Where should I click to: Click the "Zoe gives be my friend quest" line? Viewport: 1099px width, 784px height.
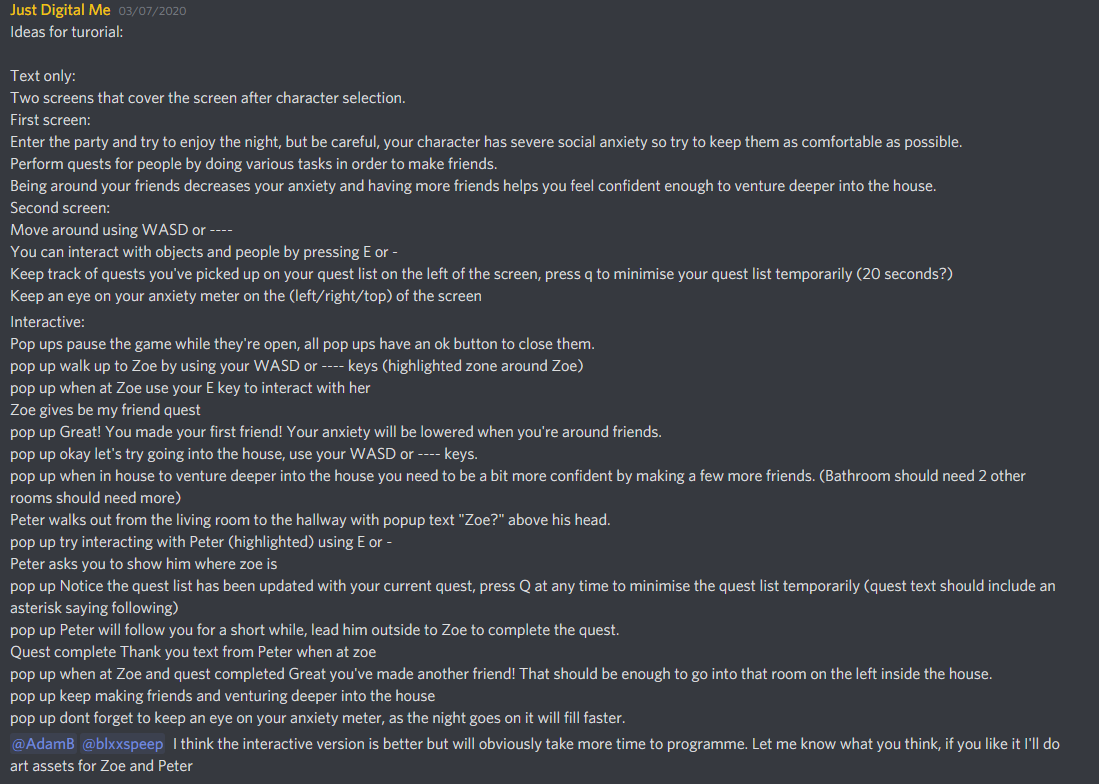pos(106,409)
